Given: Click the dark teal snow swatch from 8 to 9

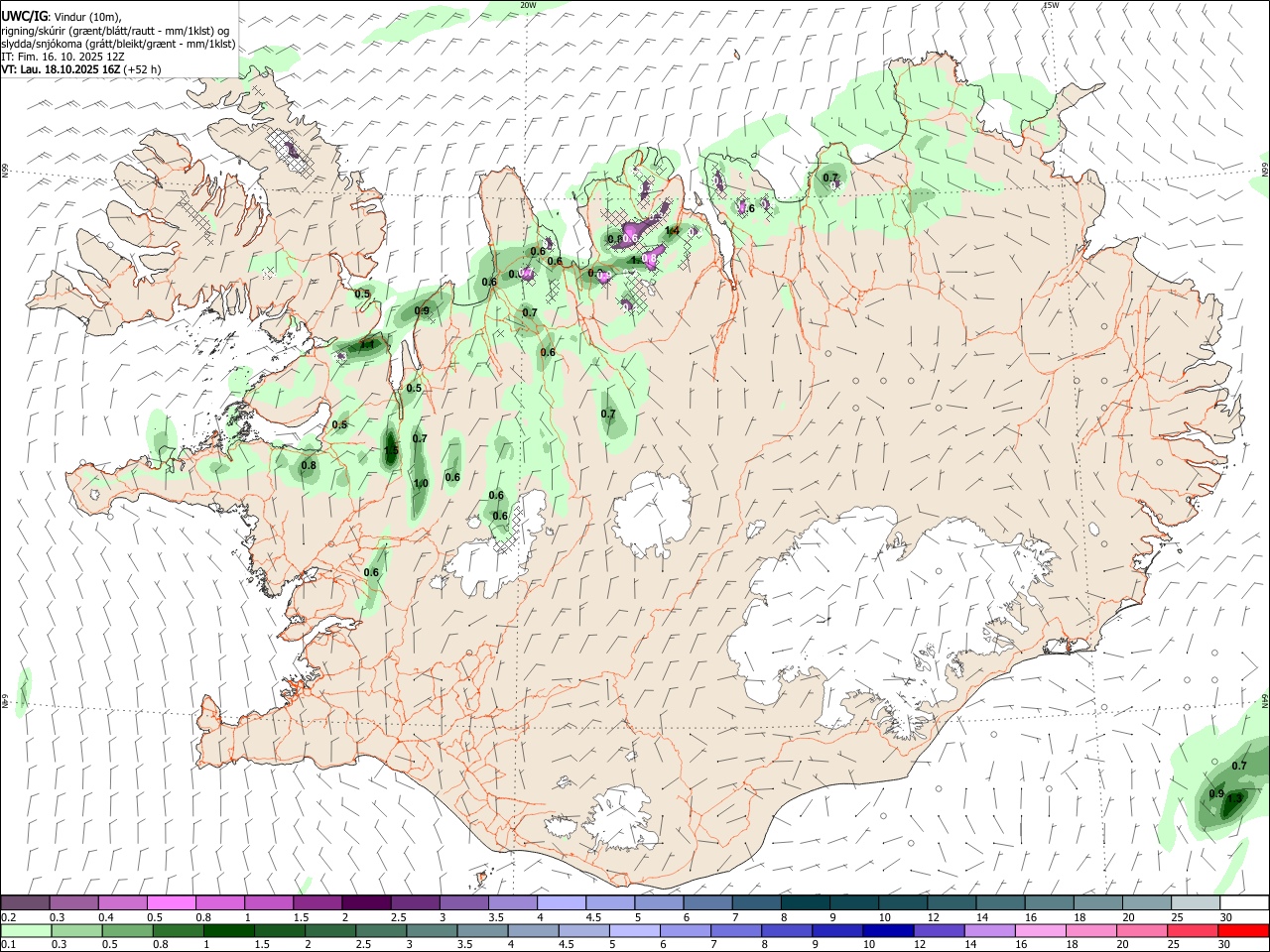Looking at the screenshot, I should click(804, 902).
